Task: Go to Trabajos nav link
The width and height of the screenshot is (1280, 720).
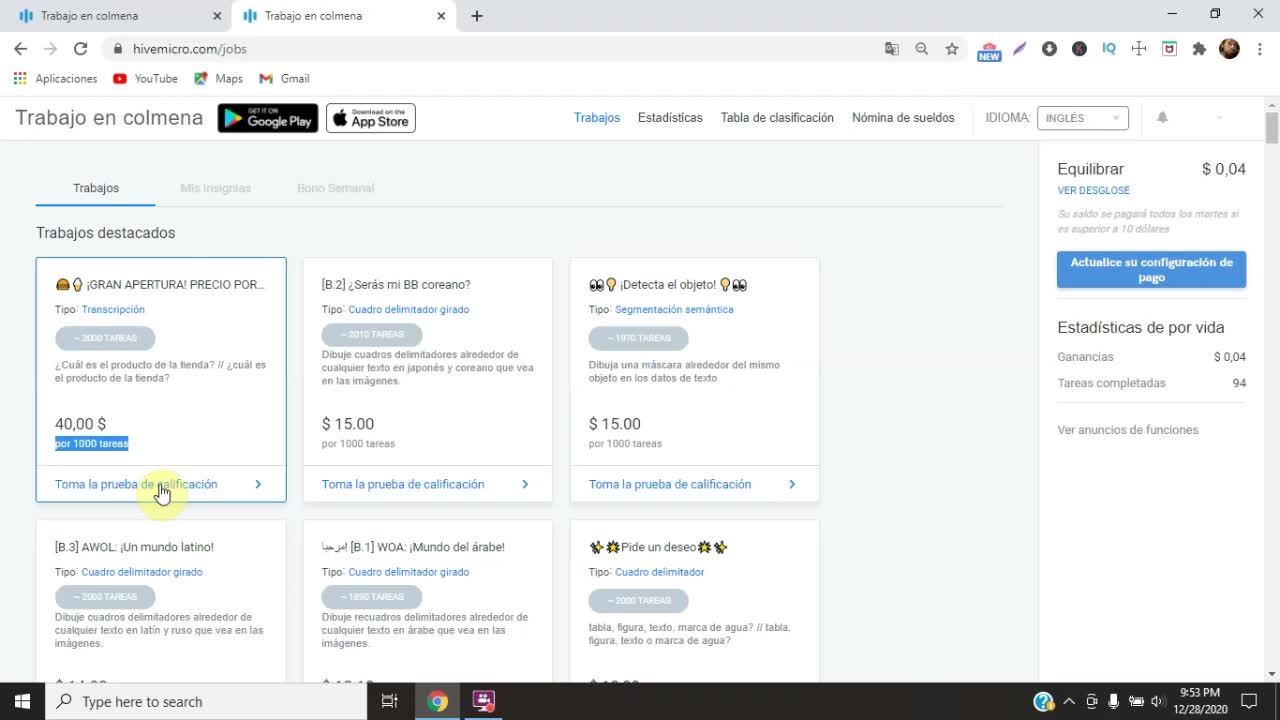Action: pyautogui.click(x=597, y=117)
